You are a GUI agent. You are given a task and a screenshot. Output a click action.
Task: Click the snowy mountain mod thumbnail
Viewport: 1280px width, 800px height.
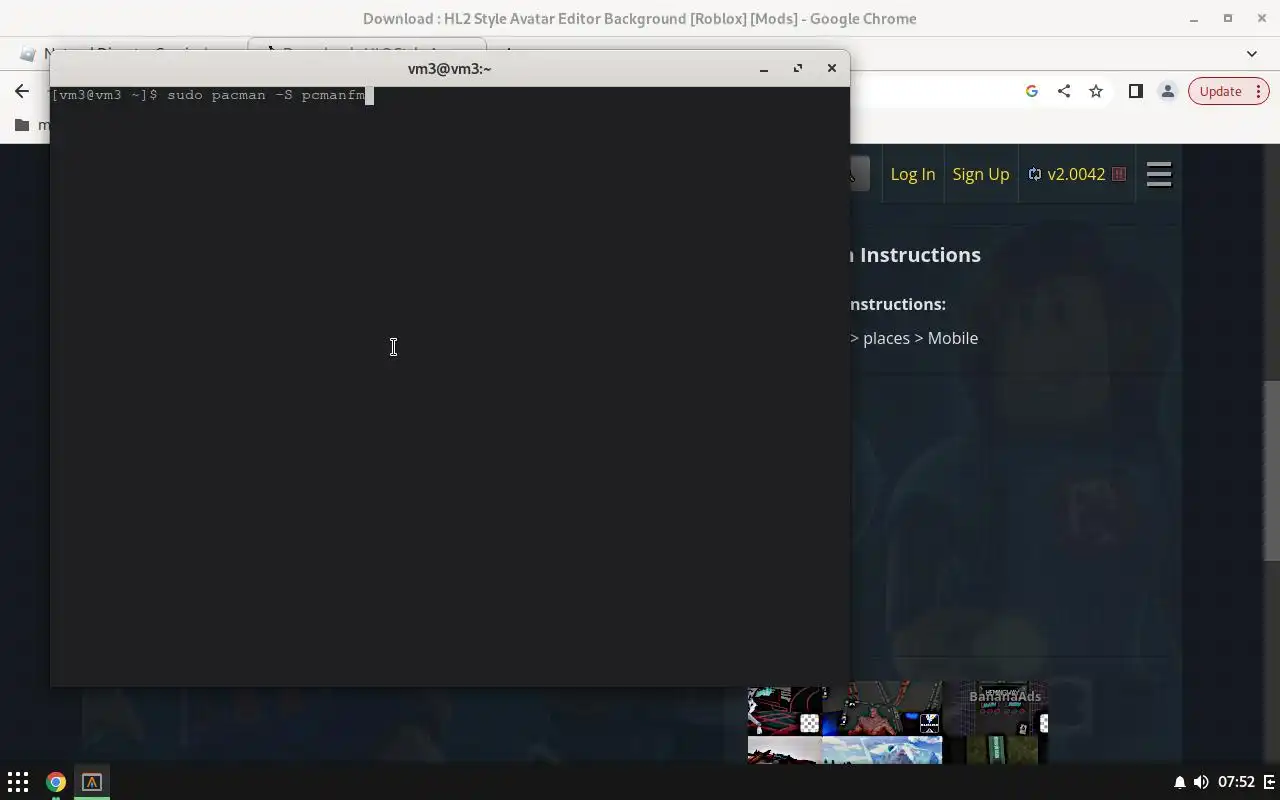(882, 750)
